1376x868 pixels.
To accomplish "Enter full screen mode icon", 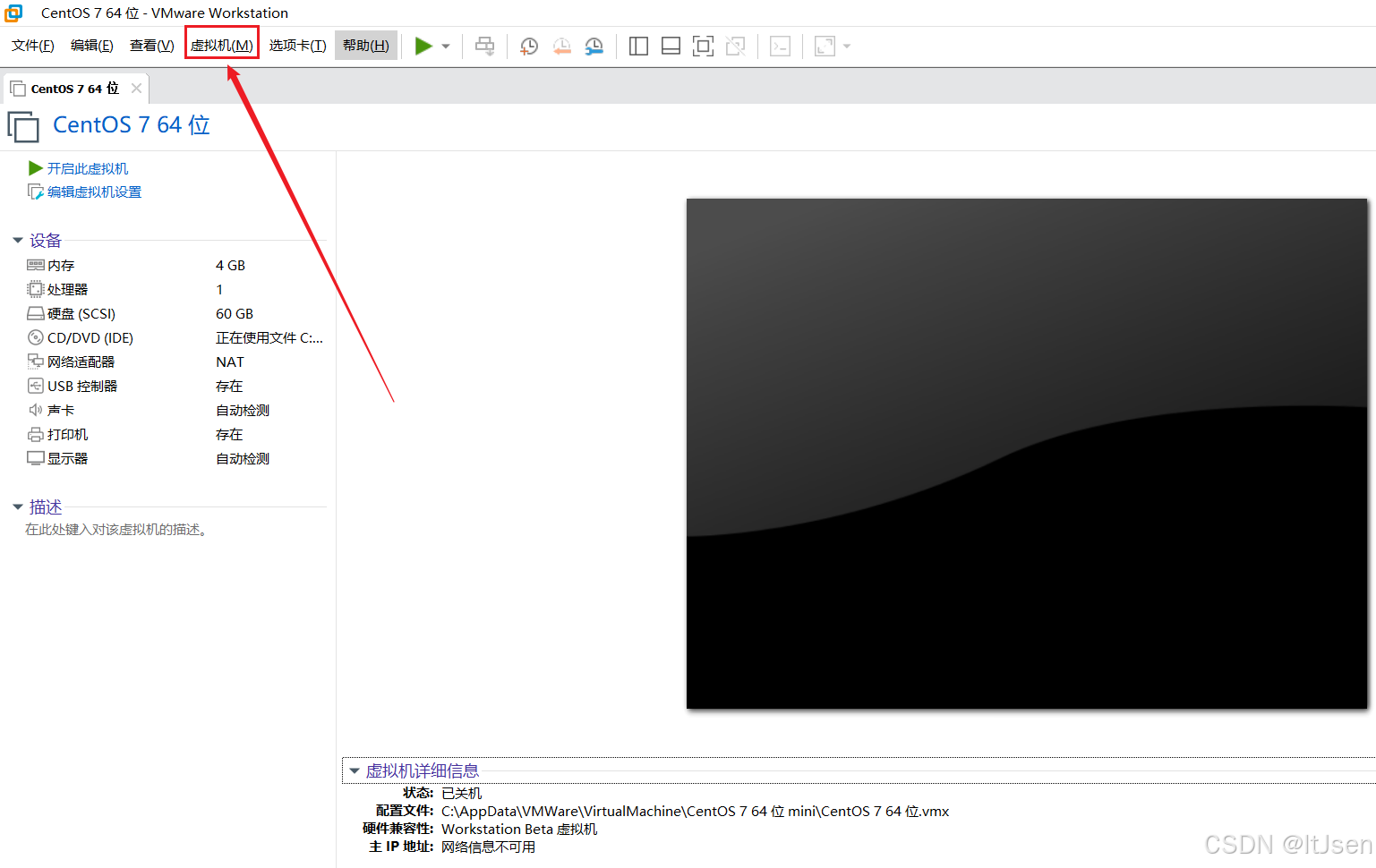I will [x=703, y=46].
